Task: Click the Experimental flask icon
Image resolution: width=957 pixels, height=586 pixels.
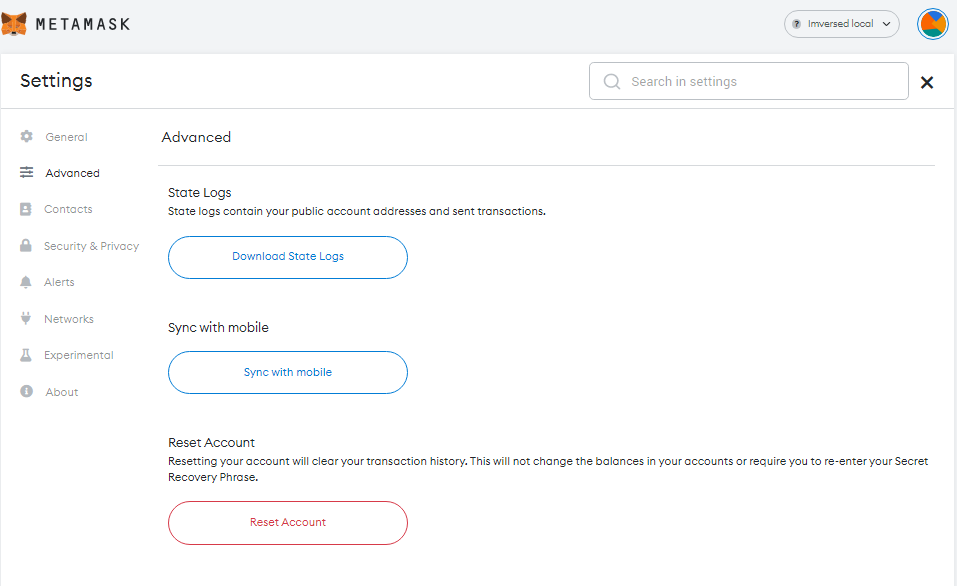Action: point(26,355)
